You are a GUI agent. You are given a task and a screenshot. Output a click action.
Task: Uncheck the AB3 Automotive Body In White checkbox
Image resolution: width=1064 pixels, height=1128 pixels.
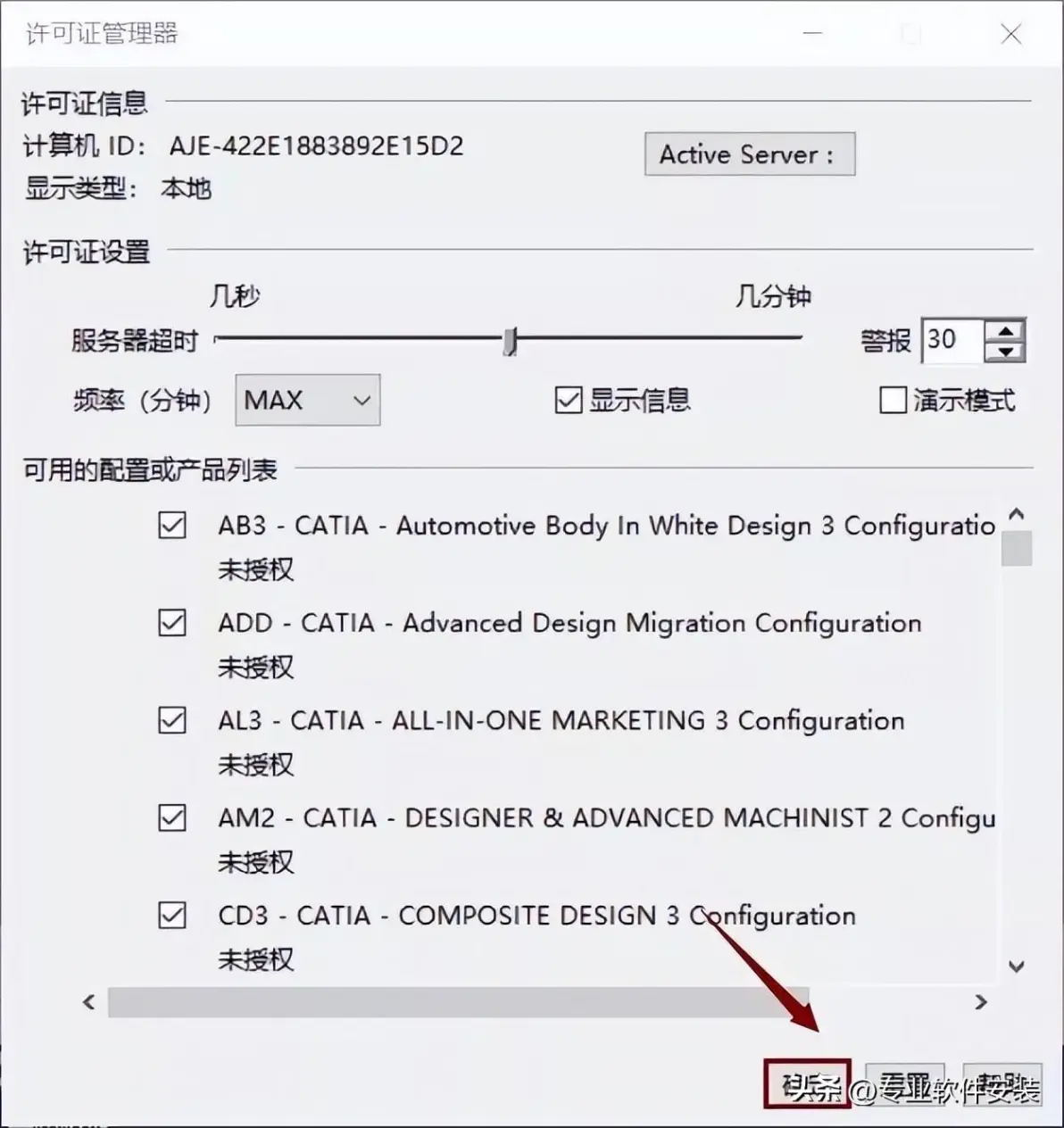pos(172,525)
